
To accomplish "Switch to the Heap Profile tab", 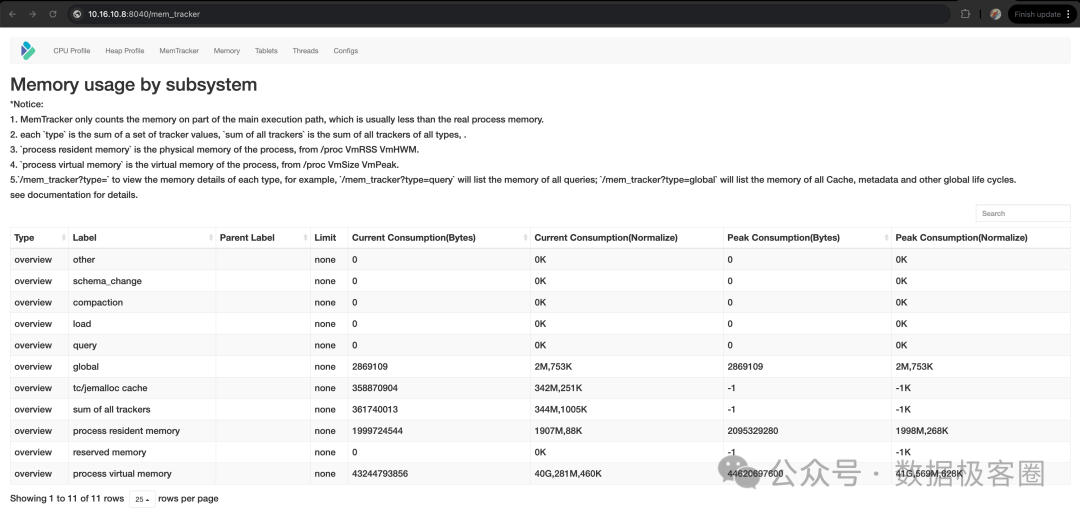I will (x=125, y=51).
